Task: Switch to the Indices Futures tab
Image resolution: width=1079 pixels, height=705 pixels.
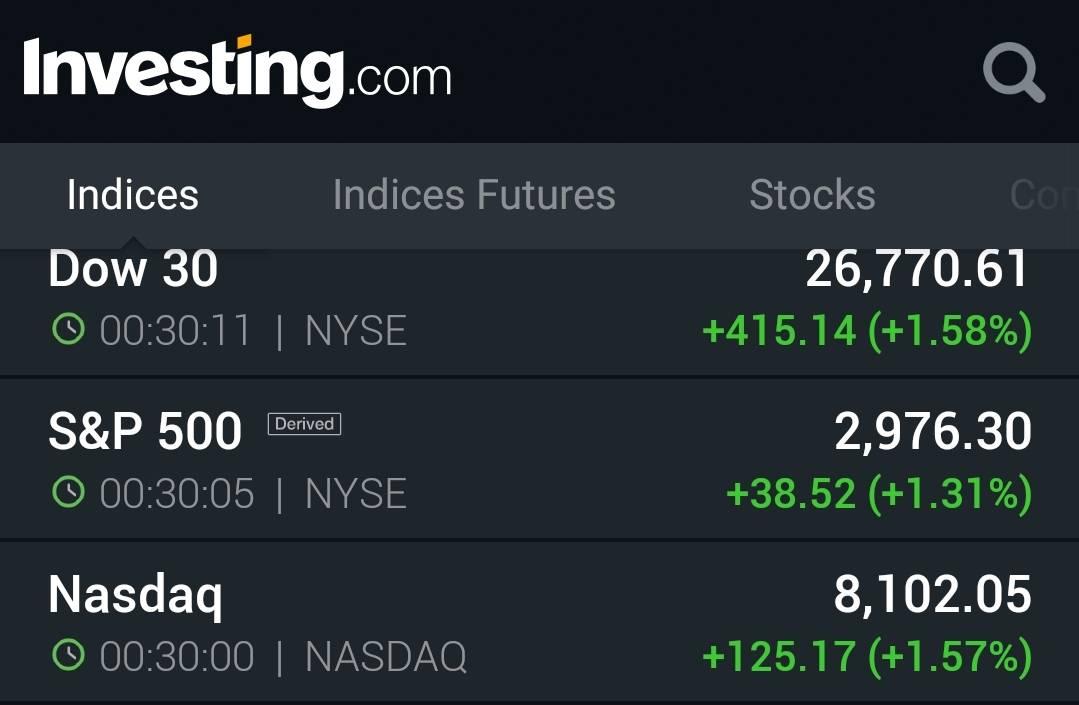Action: click(474, 195)
